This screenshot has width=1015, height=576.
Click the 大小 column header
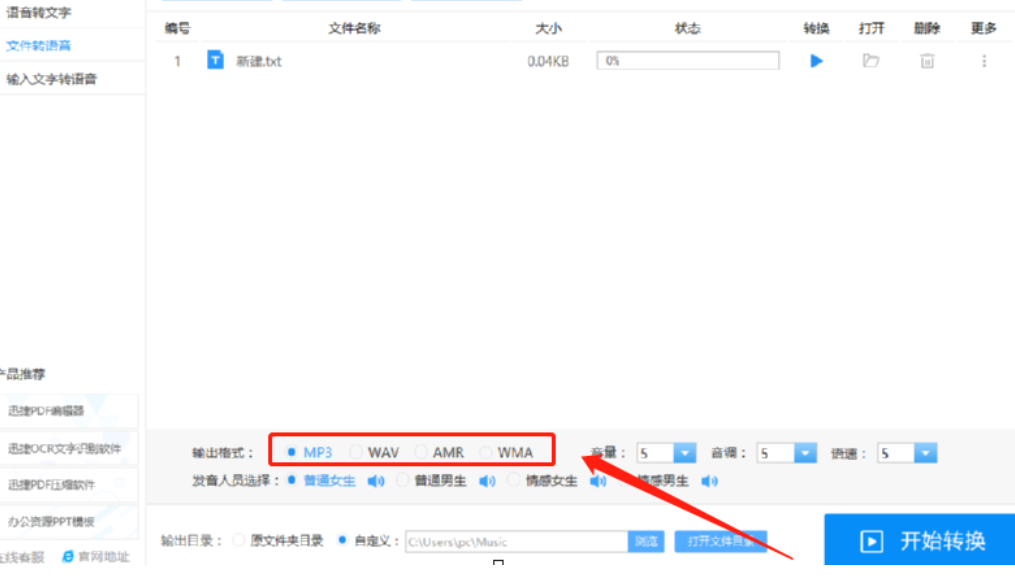[548, 28]
